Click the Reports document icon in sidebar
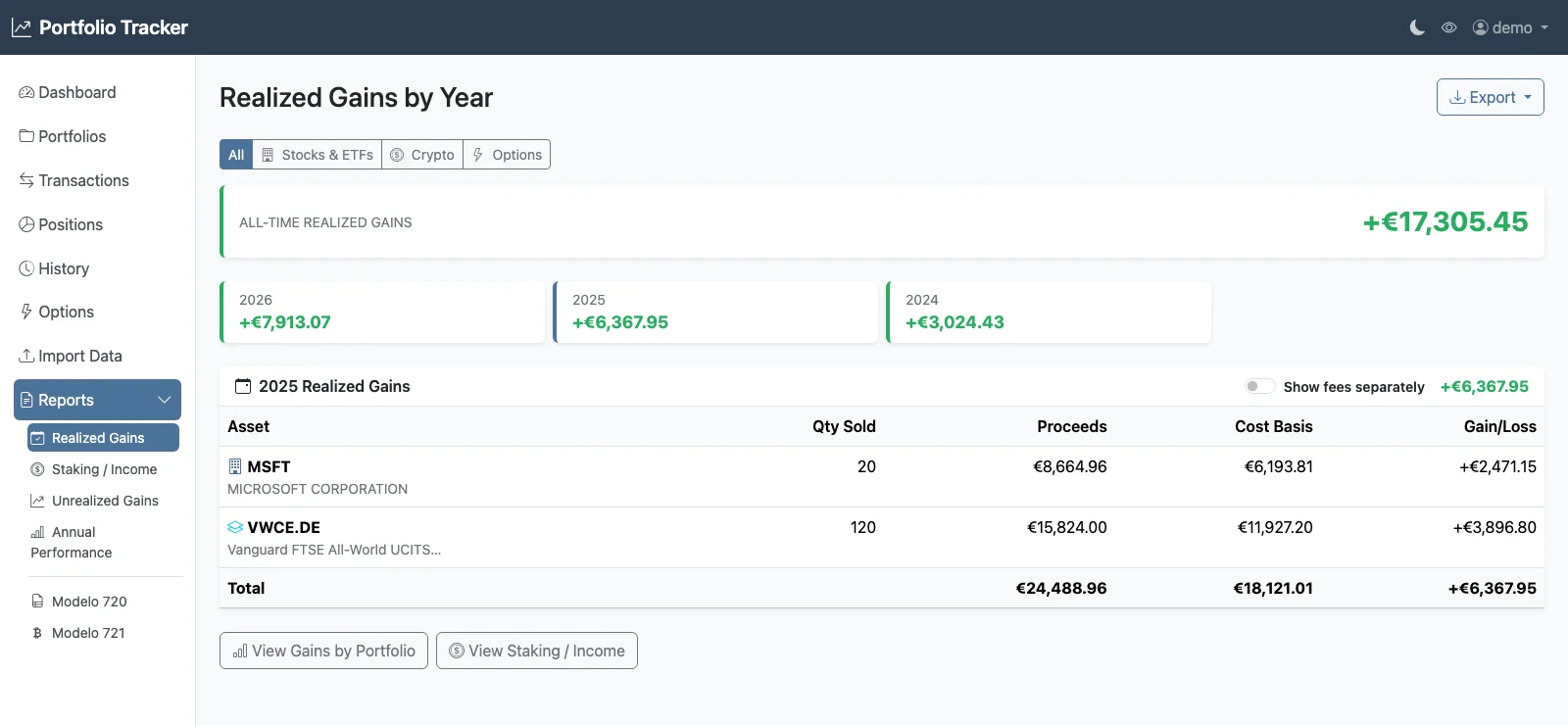Viewport: 1568px width, 725px height. click(27, 400)
